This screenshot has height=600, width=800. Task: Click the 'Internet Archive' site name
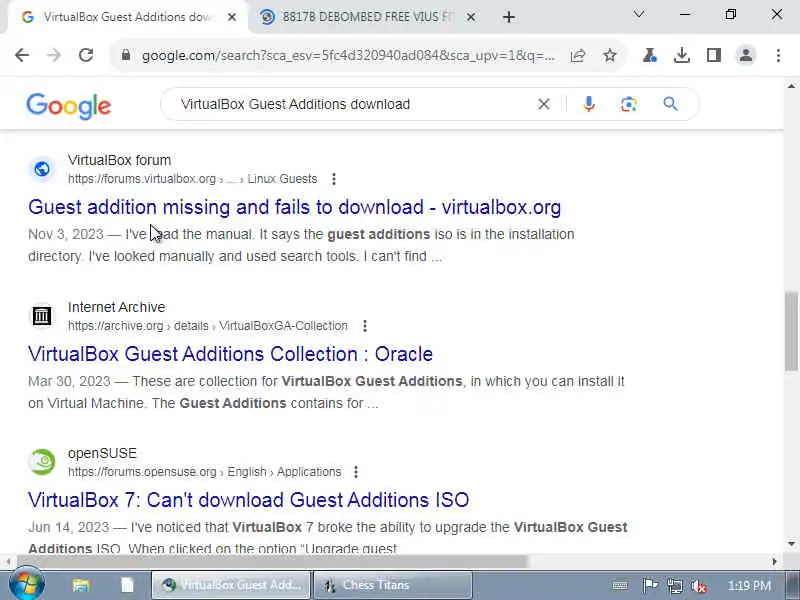pyautogui.click(x=116, y=307)
